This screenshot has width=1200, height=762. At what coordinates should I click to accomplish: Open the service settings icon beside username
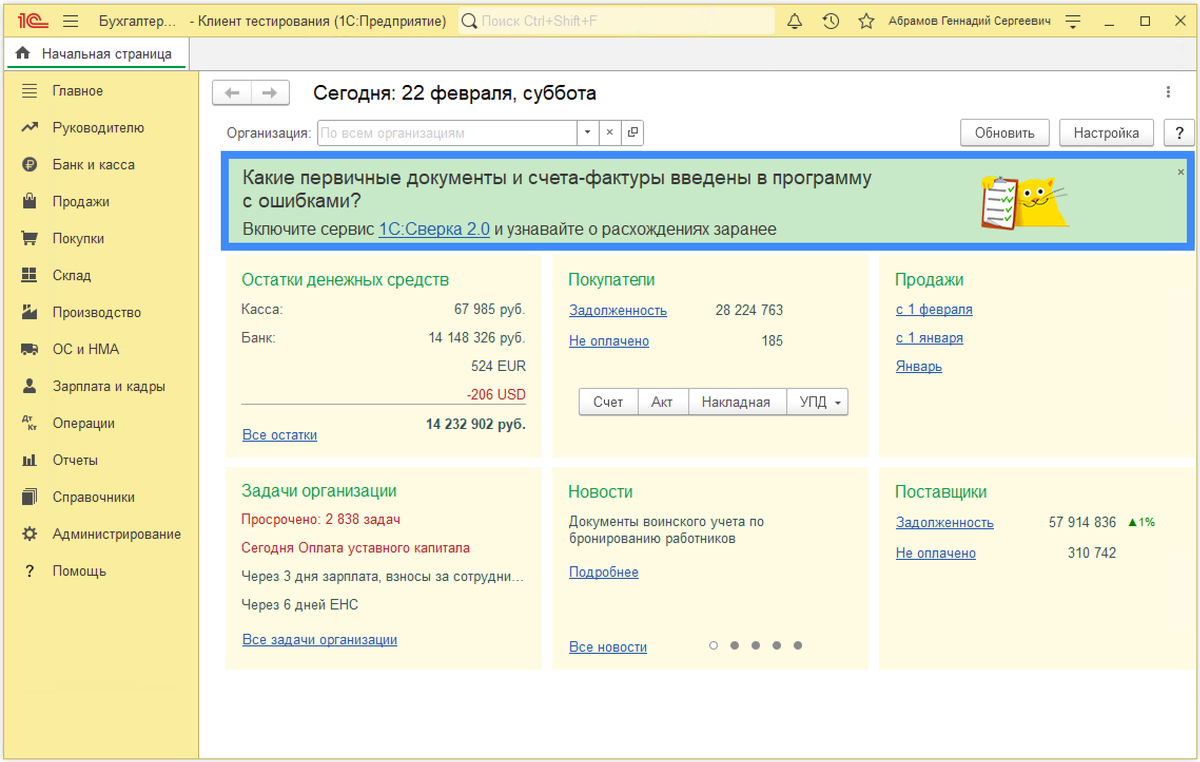click(x=1073, y=21)
